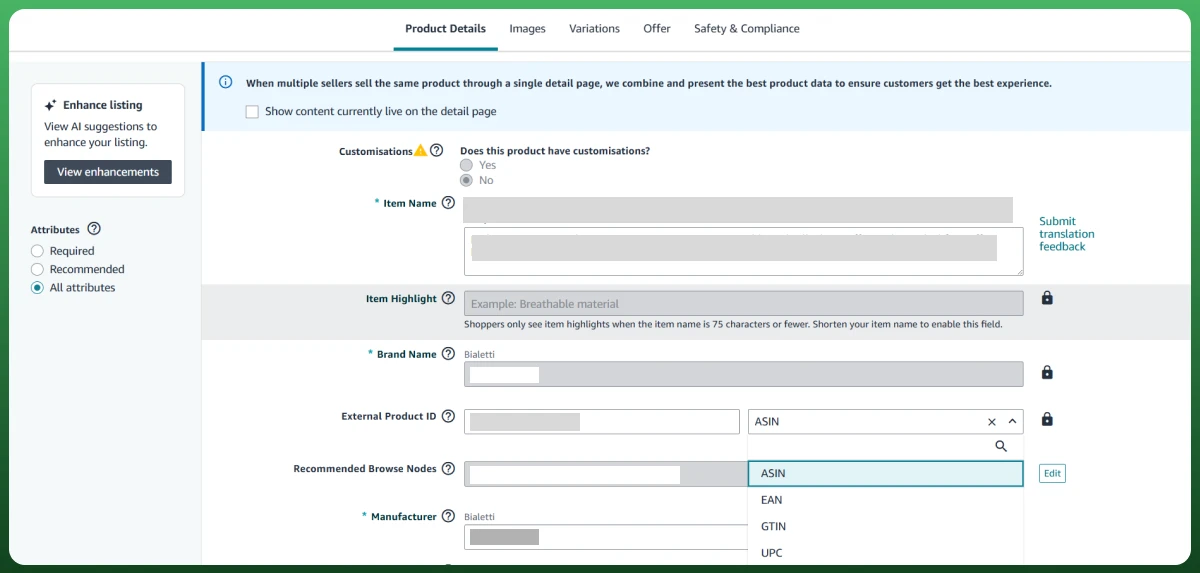
Task: Choose EAN from the ID type list
Action: point(886,500)
